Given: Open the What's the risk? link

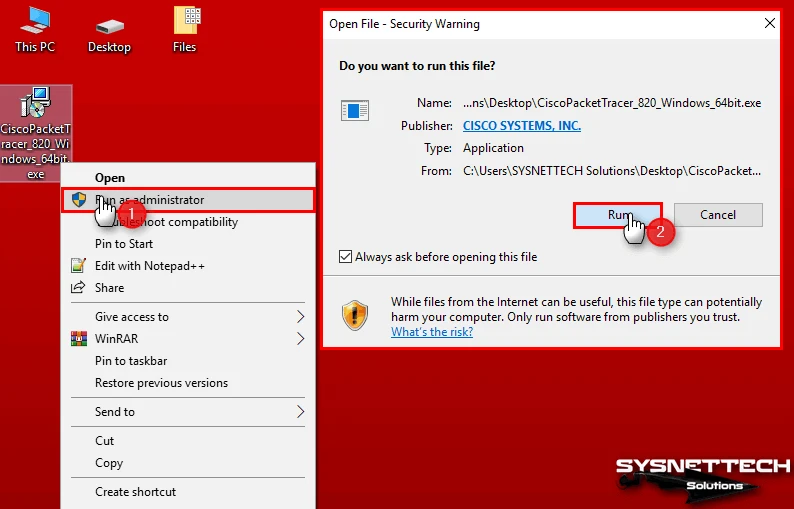Looking at the screenshot, I should (x=432, y=332).
